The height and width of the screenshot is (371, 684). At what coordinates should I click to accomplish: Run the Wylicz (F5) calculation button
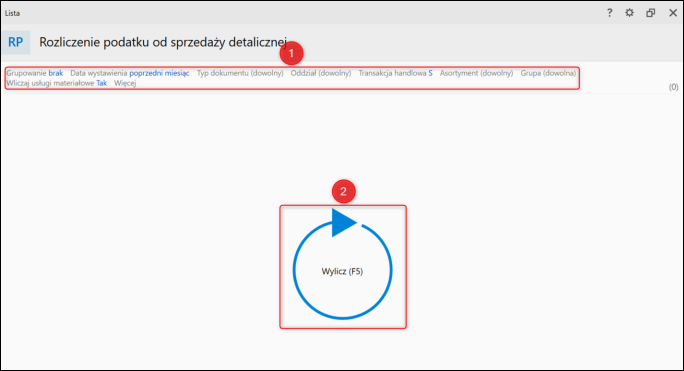click(x=342, y=265)
